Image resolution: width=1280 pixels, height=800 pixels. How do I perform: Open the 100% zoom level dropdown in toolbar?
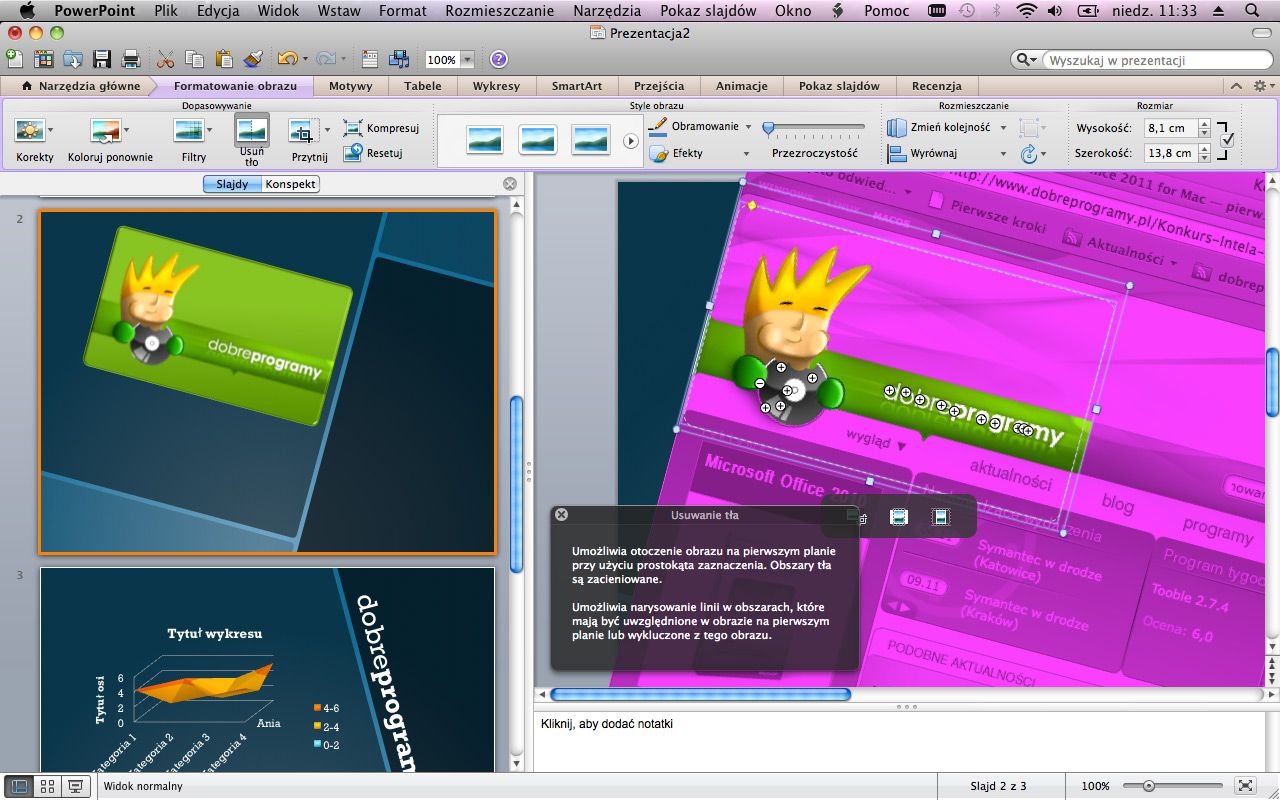(x=467, y=60)
